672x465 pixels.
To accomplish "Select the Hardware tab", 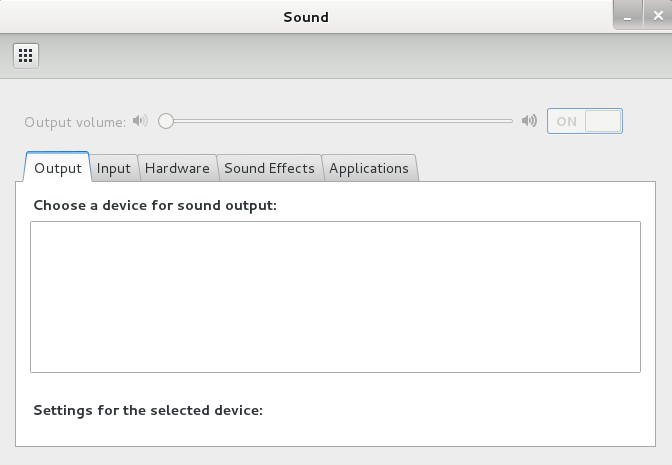I will (177, 168).
